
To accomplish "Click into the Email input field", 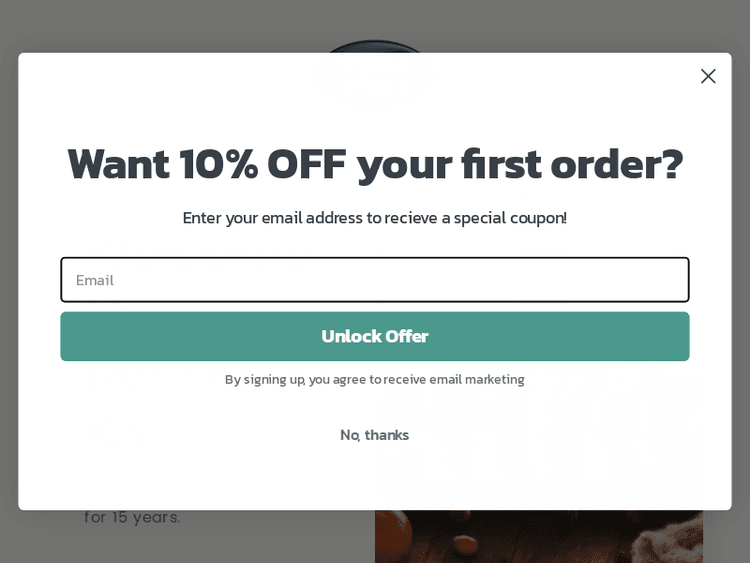I will pos(374,280).
